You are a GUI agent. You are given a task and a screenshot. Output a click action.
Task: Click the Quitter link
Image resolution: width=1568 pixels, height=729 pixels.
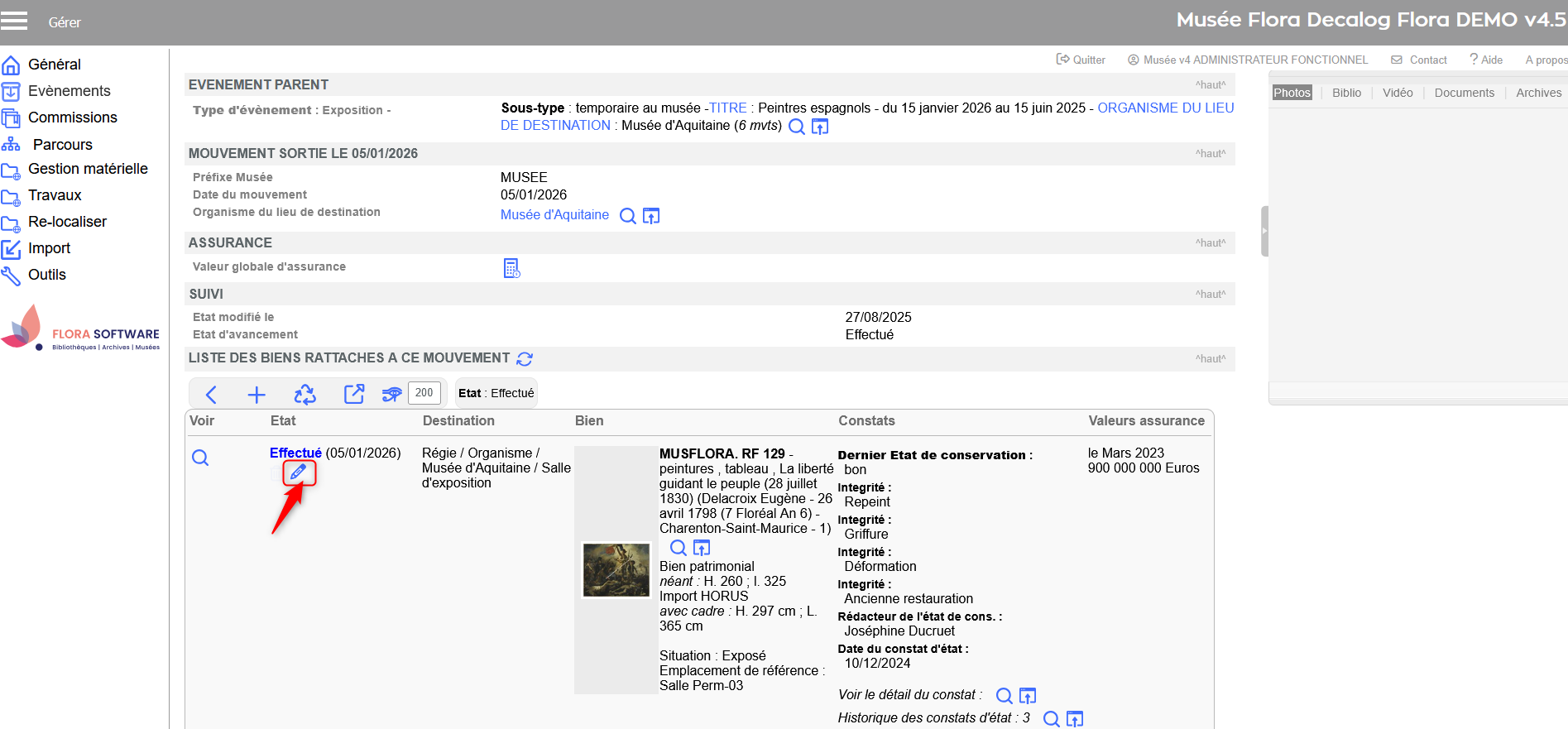tap(1081, 60)
